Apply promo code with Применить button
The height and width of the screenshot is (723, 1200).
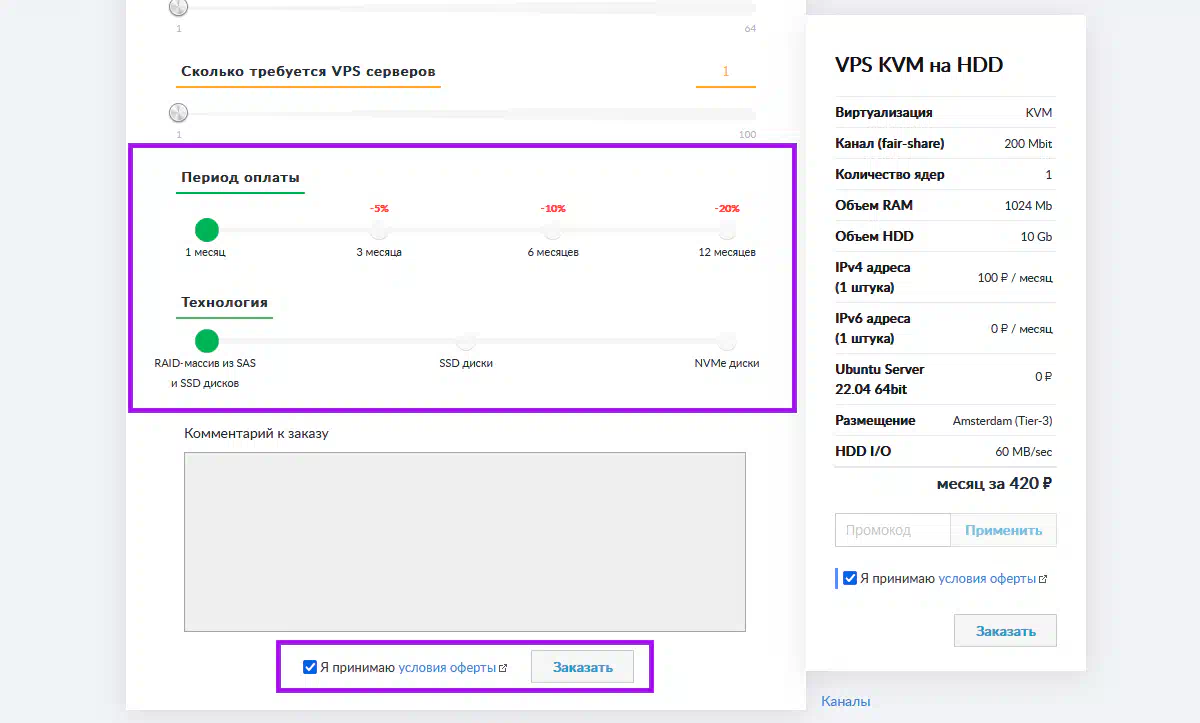tap(1003, 530)
